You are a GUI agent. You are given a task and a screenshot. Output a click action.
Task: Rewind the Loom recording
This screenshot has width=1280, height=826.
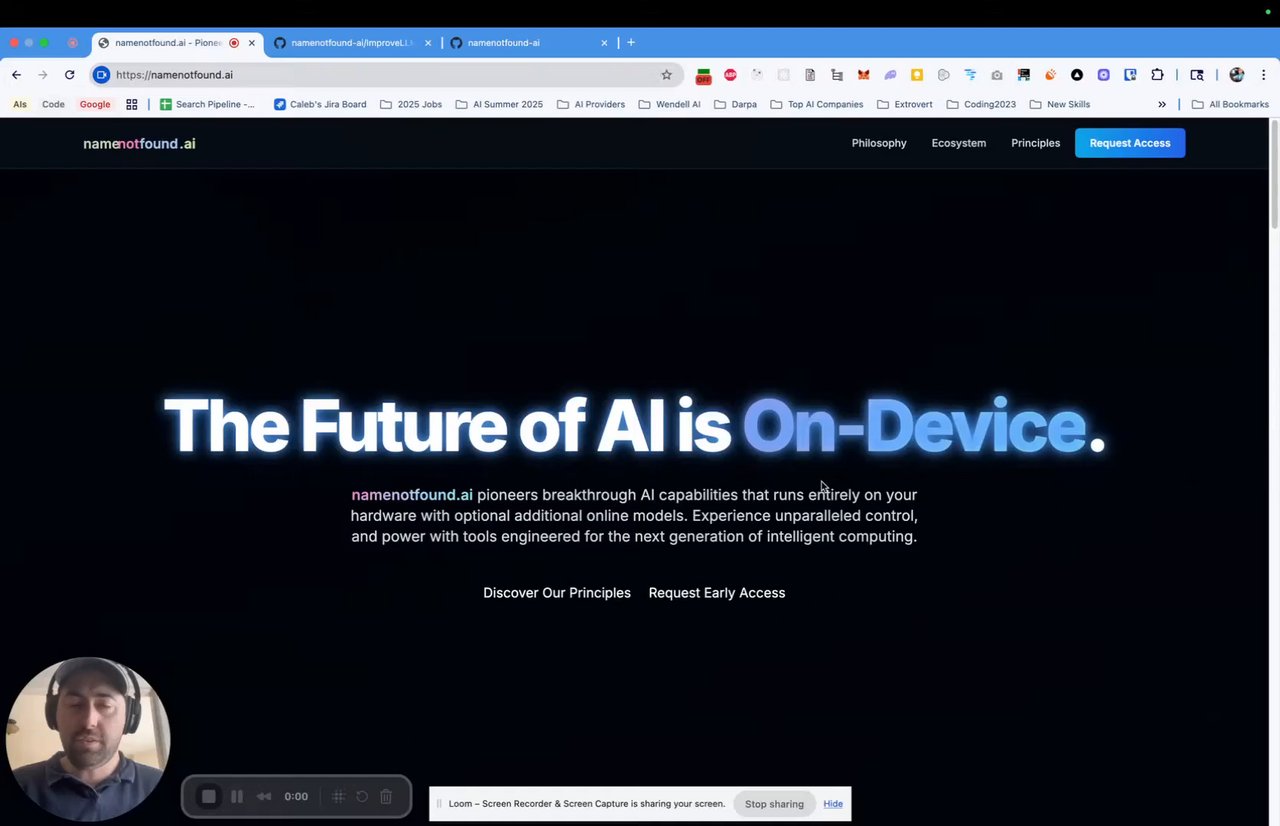coord(264,796)
